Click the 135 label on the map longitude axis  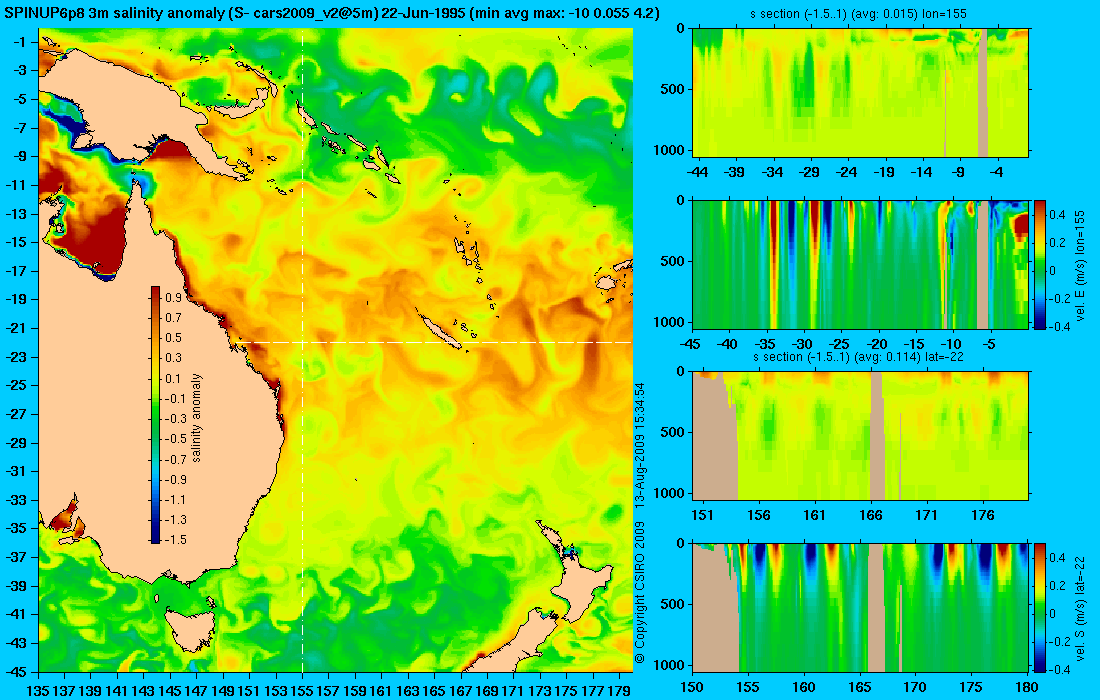37,691
